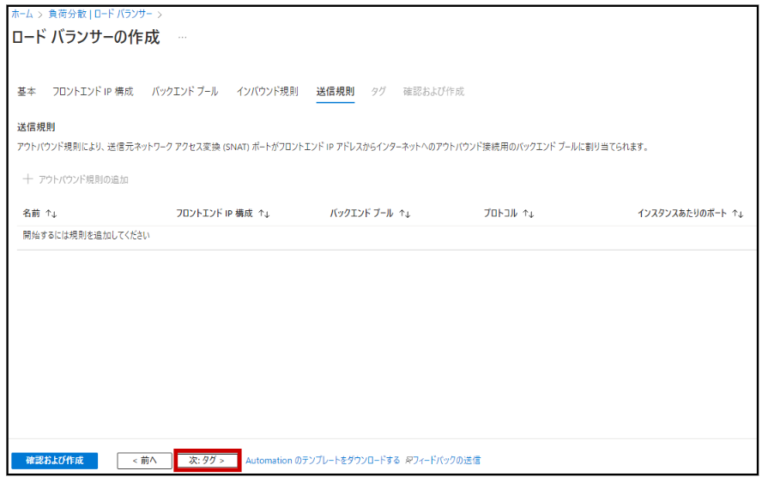The image size is (768, 483).
Task: Go to the バックエンド プール tab
Action: point(184,92)
